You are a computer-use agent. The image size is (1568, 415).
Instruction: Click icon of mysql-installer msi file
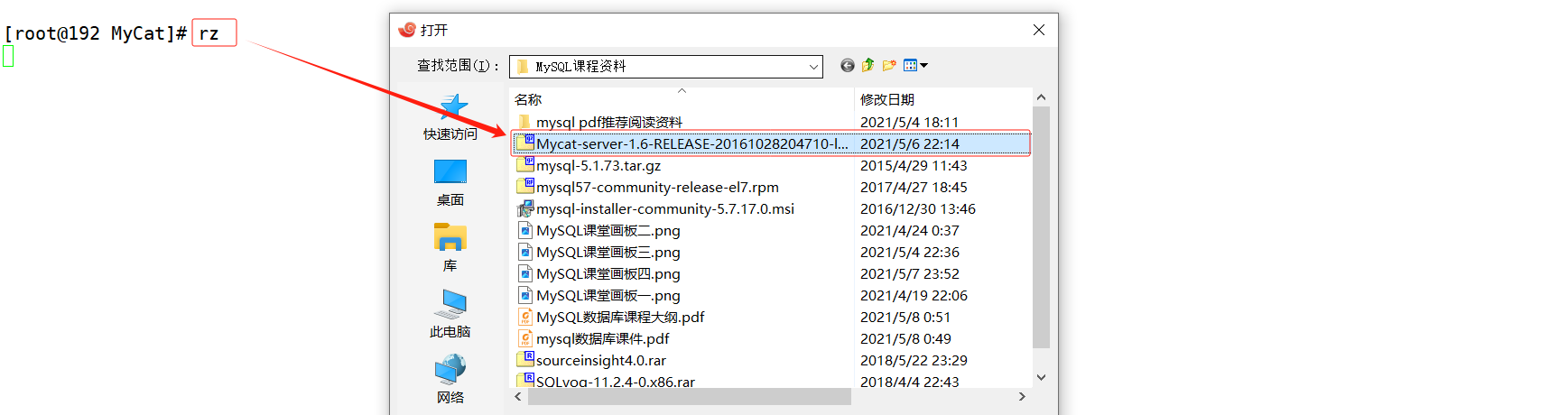[x=524, y=208]
